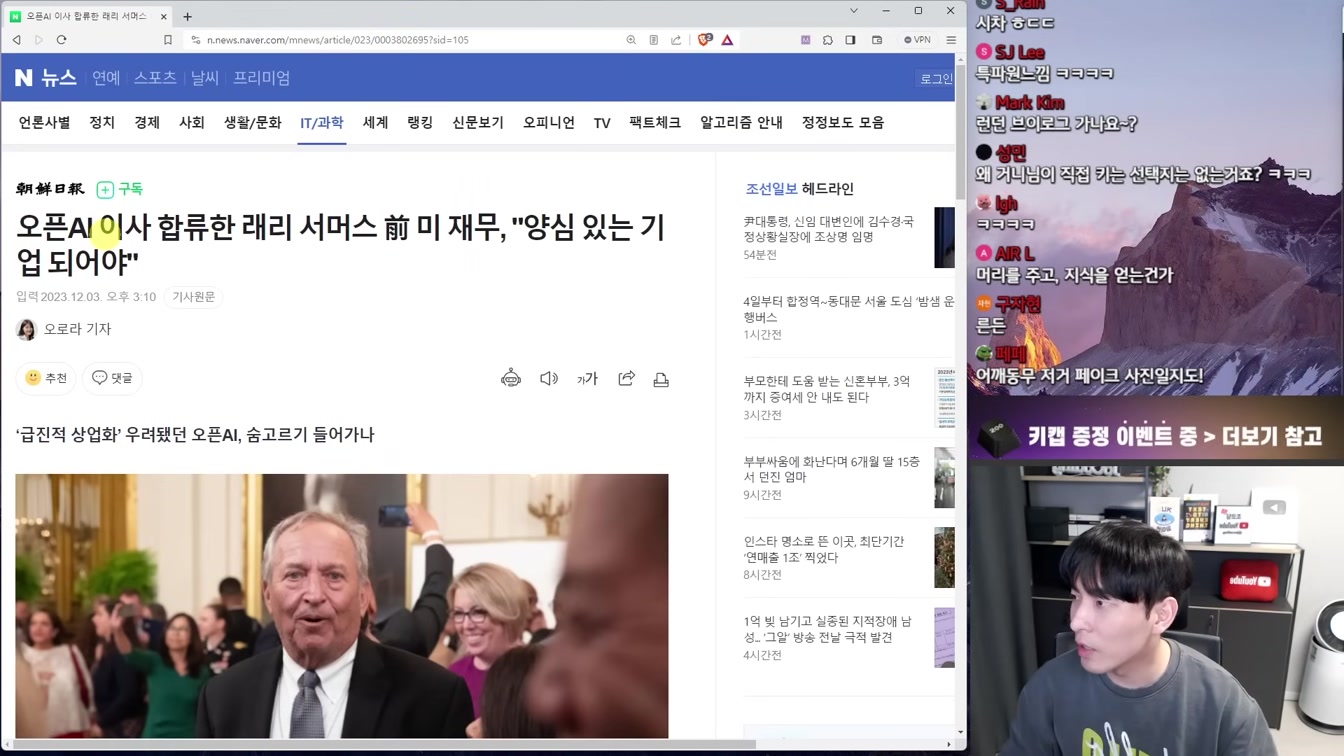This screenshot has width=1344, height=756.
Task: Click the Larry Summers article photo
Action: (341, 606)
